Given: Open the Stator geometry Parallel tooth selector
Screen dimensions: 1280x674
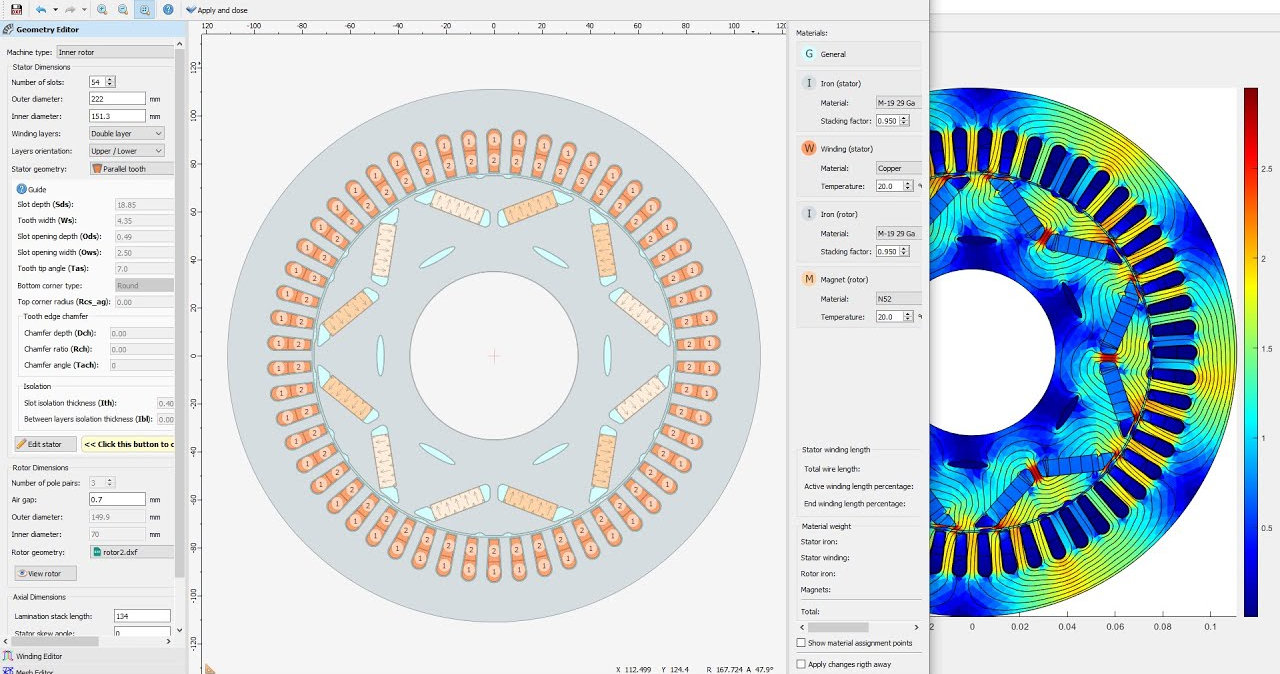Looking at the screenshot, I should pyautogui.click(x=131, y=169).
